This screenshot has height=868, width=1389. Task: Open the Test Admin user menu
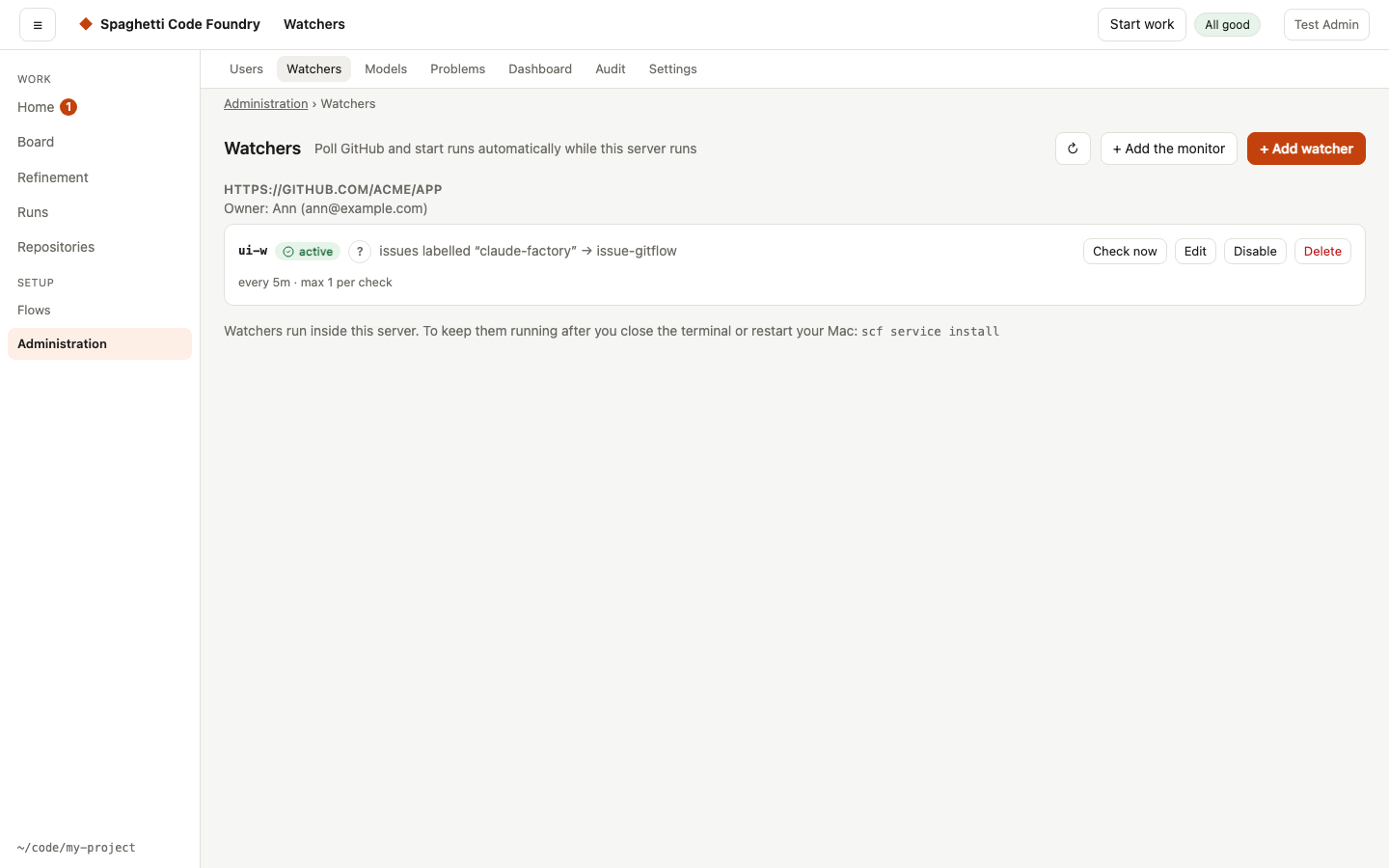pyautogui.click(x=1326, y=25)
